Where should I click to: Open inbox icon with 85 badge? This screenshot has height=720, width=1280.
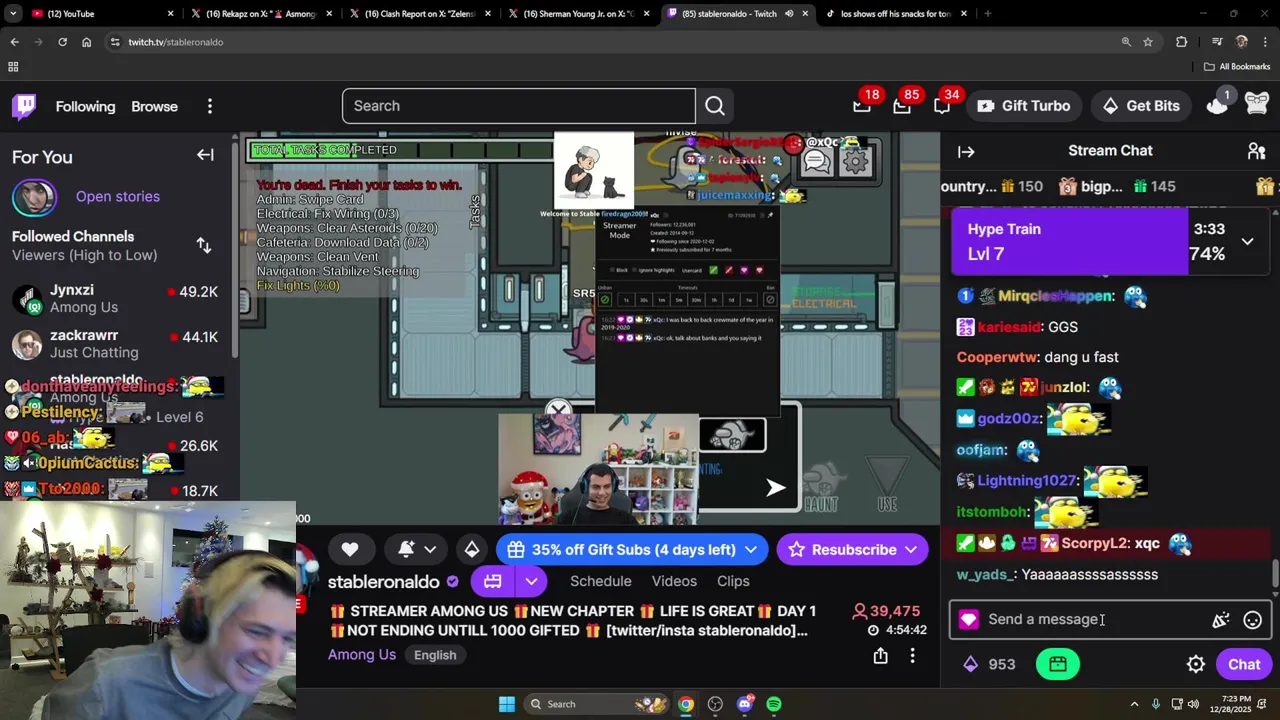pyautogui.click(x=901, y=106)
